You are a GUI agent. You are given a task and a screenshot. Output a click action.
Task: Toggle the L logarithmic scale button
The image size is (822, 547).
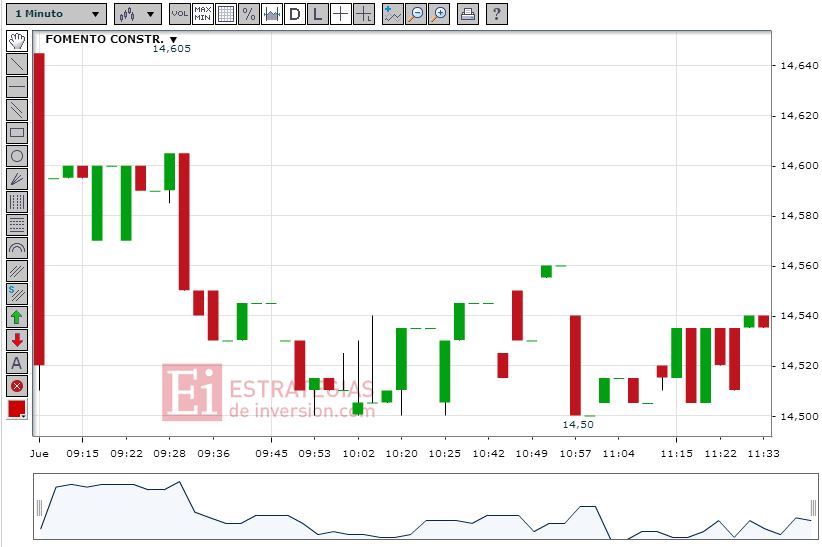coord(318,14)
